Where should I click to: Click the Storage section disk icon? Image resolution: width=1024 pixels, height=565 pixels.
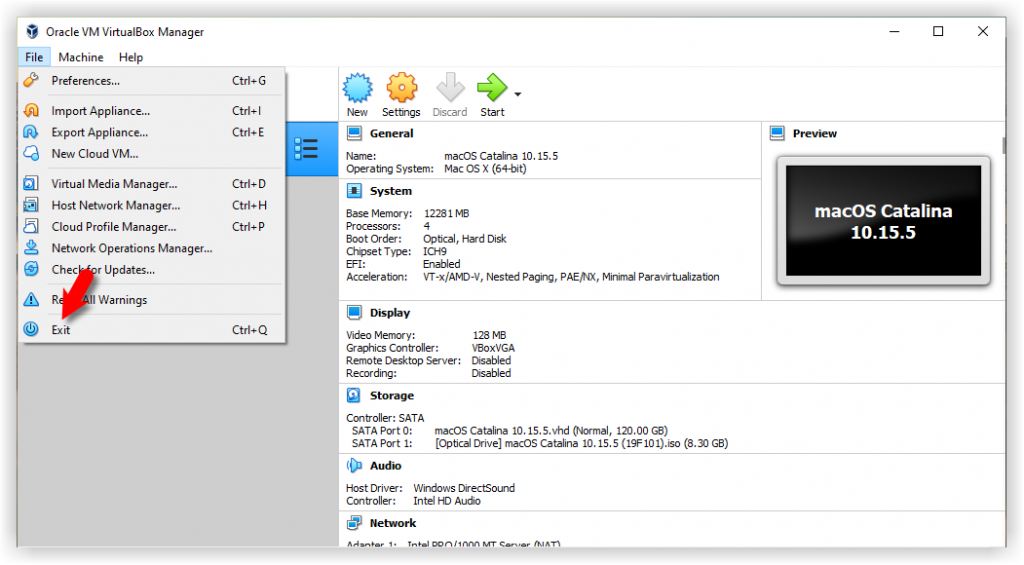(x=354, y=395)
